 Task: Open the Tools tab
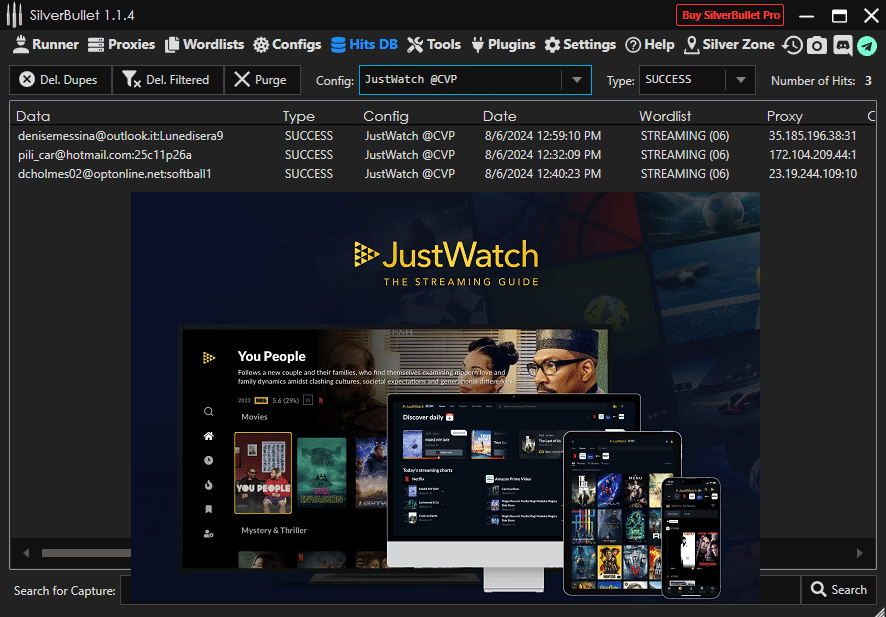point(434,45)
